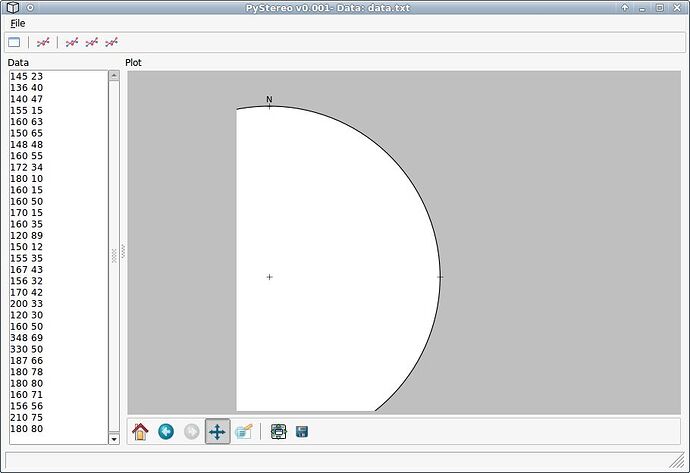Select the '160 55' data row

(x=59, y=156)
